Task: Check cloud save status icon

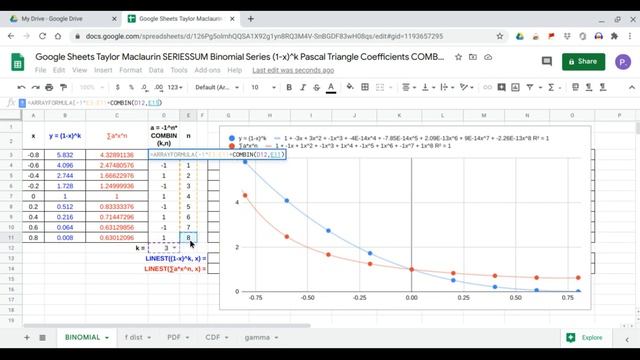Action: click(488, 57)
